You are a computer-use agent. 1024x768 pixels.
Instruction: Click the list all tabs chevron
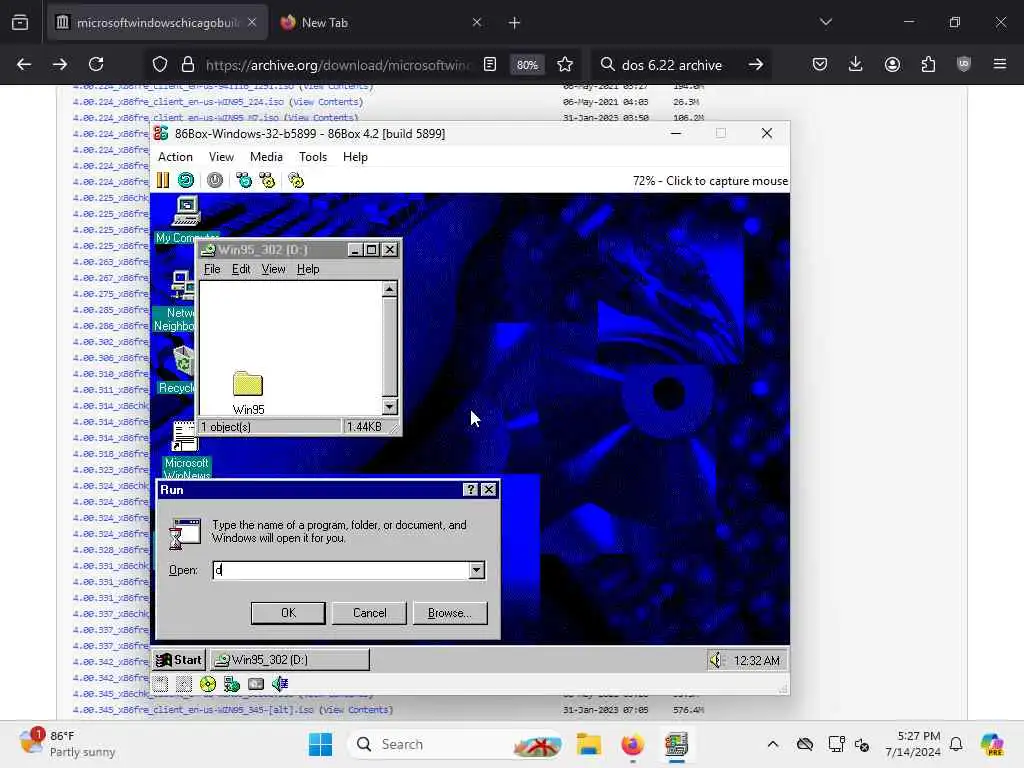tap(825, 22)
